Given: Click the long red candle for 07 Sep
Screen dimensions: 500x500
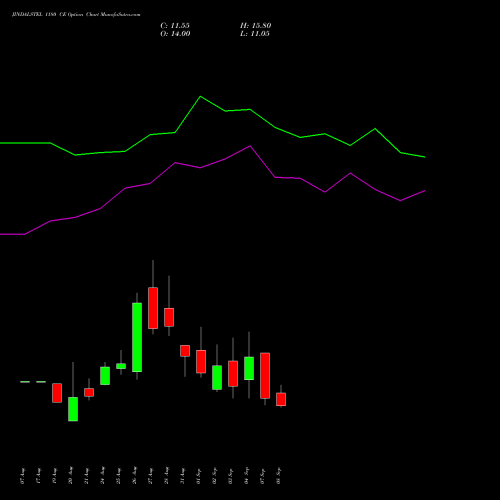Looking at the screenshot, I should (265, 375).
